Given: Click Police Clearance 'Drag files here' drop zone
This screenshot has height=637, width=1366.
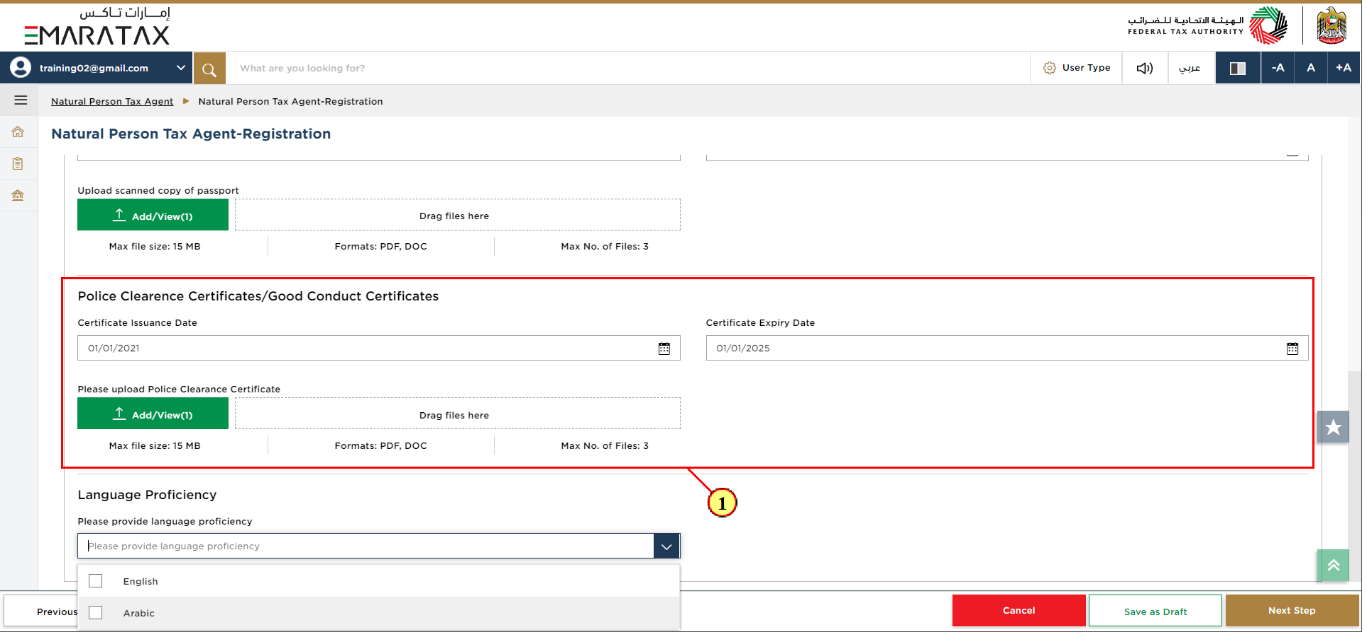Looking at the screenshot, I should (x=458, y=415).
